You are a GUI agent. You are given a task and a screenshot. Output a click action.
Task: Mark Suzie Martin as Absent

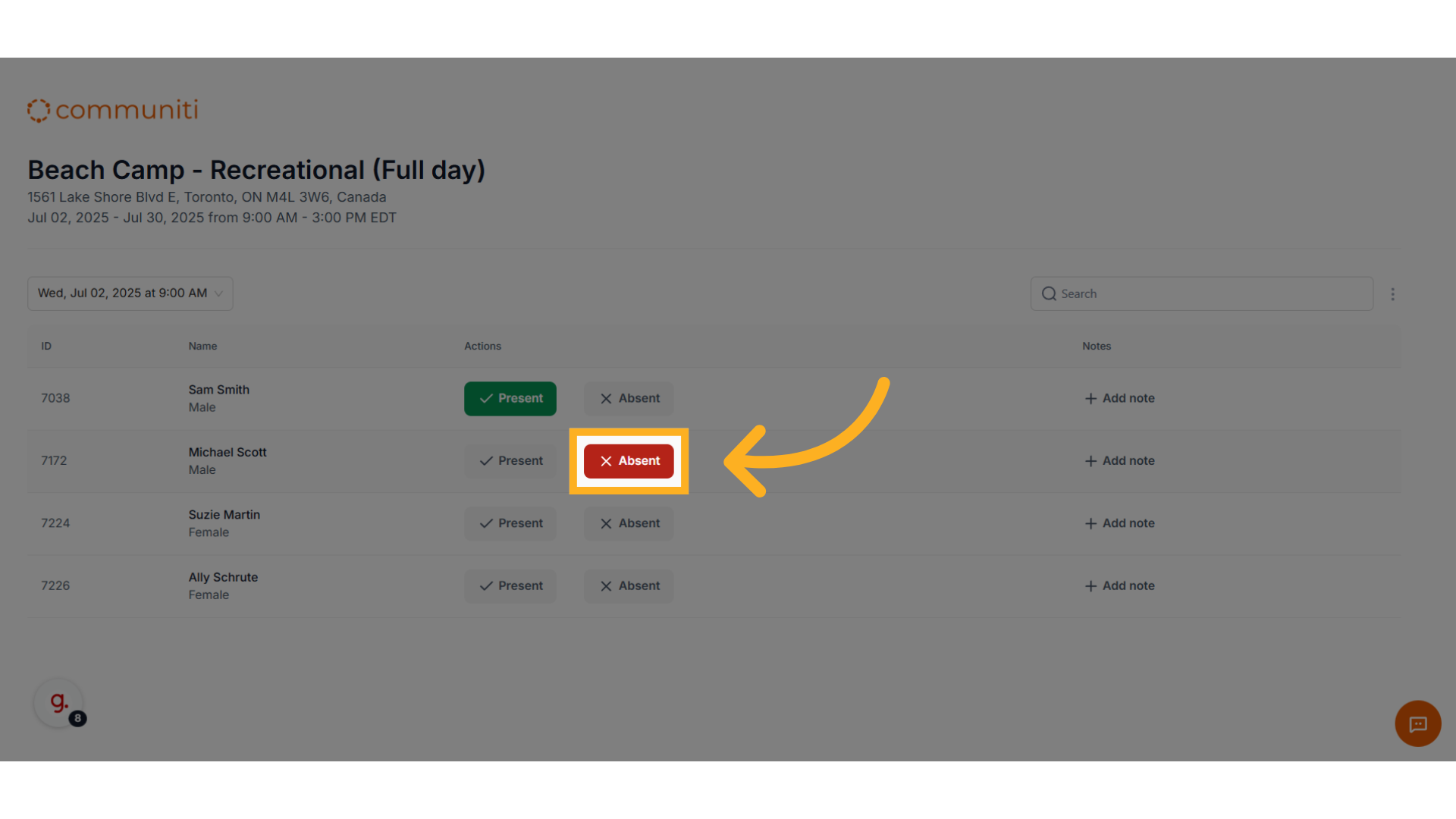629,523
